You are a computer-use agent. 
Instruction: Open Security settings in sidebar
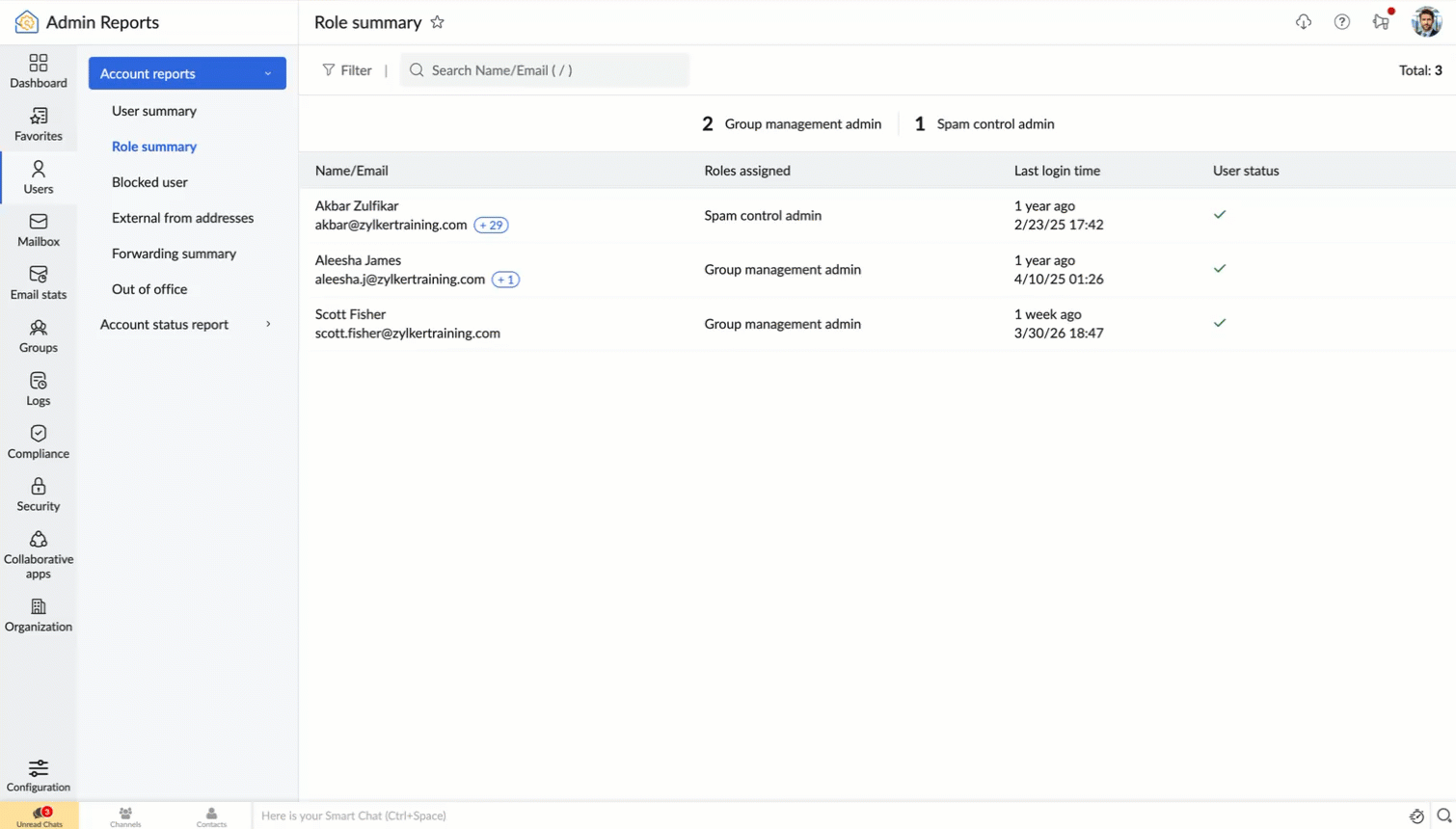click(x=39, y=493)
